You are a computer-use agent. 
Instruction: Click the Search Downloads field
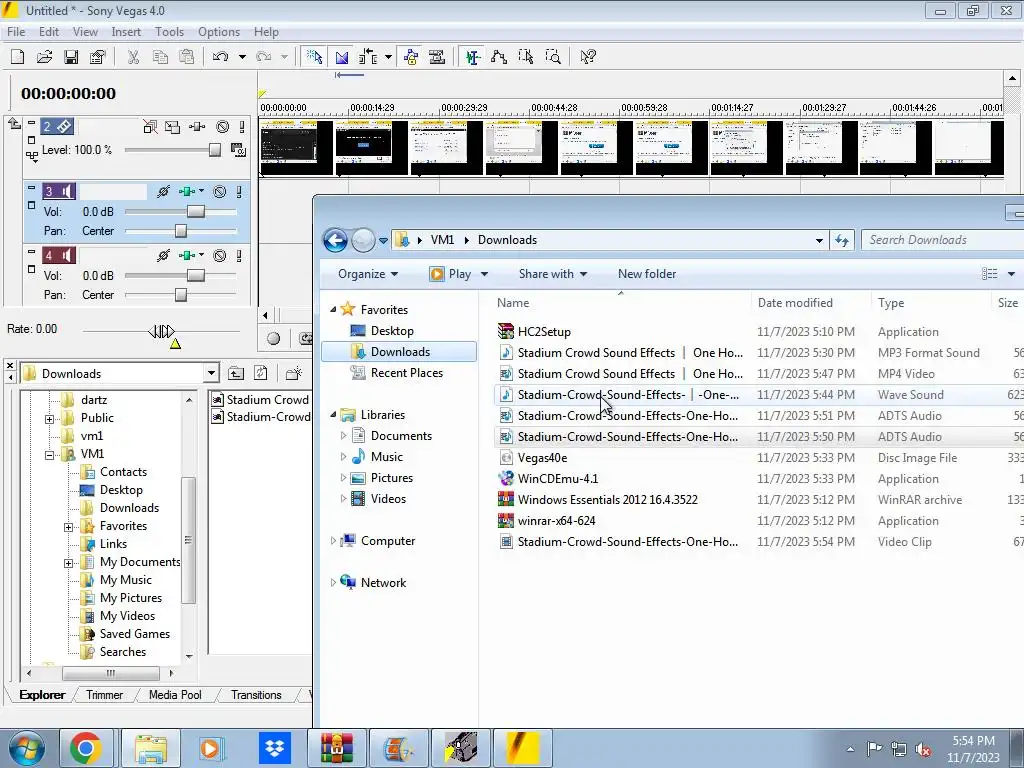click(x=942, y=240)
